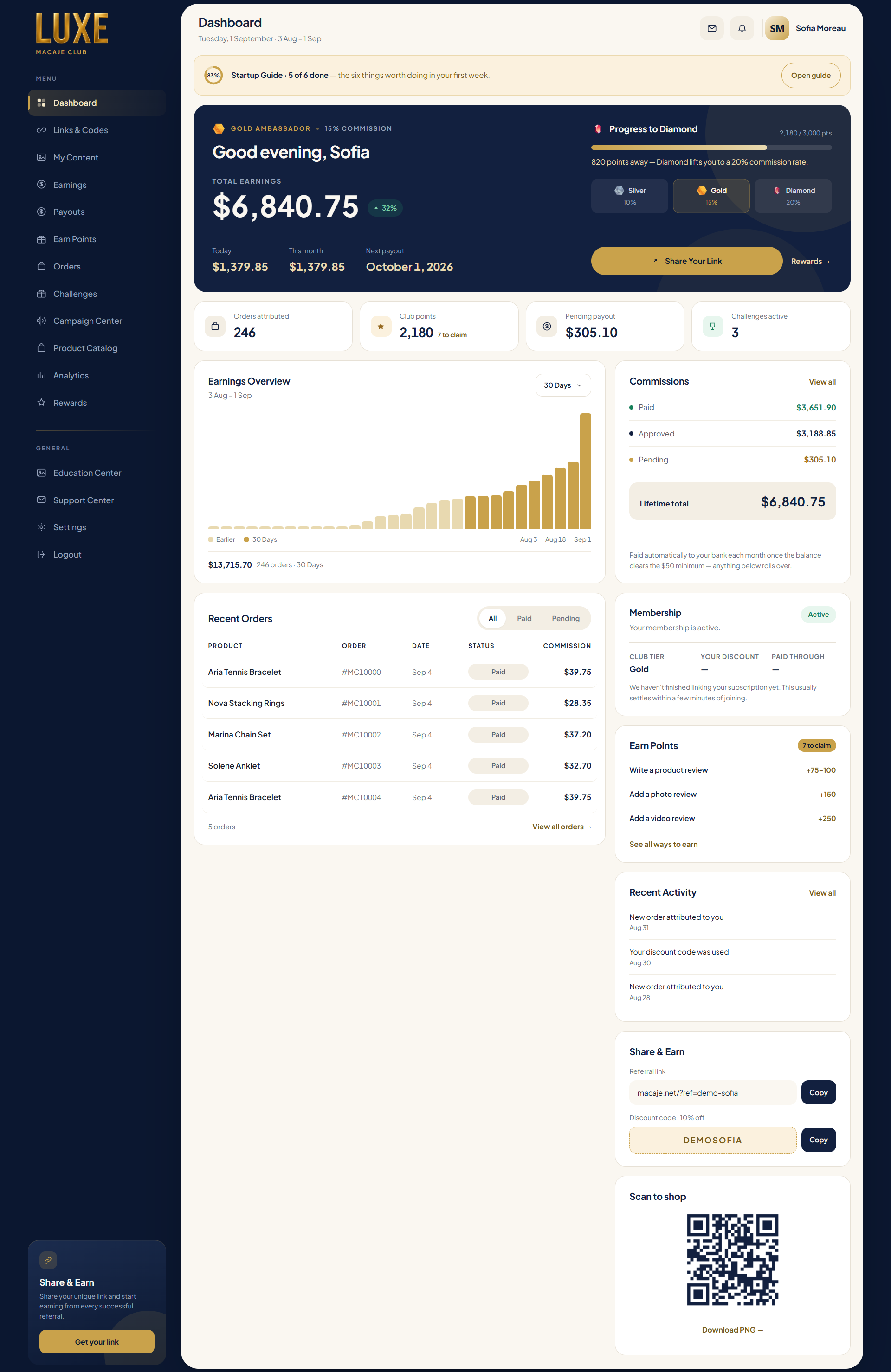Open Campaign Center in sidebar
Image resolution: width=891 pixels, height=1372 pixels.
97,321
